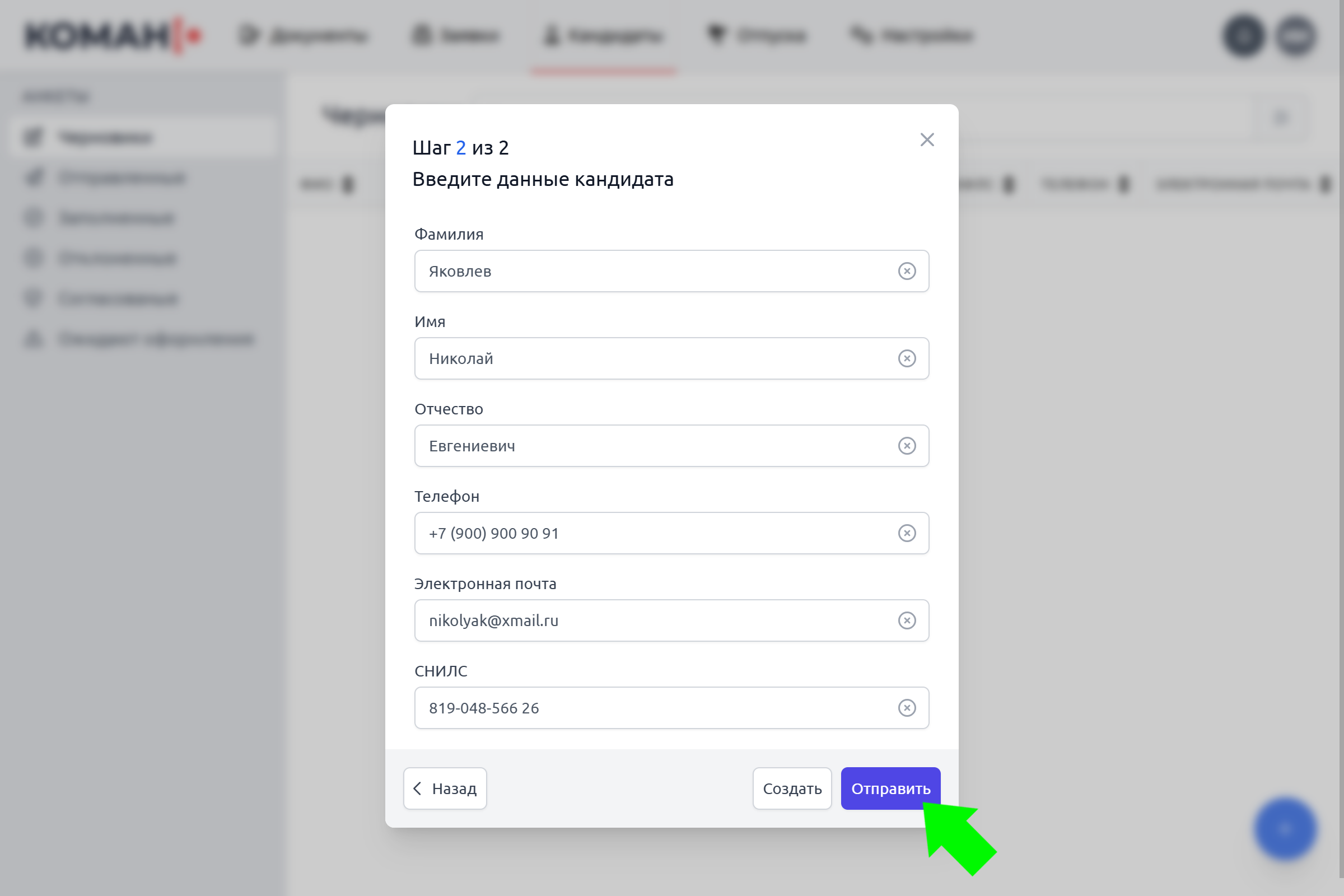Close the candidate data dialog
Viewport: 1344px width, 896px height.
(927, 139)
